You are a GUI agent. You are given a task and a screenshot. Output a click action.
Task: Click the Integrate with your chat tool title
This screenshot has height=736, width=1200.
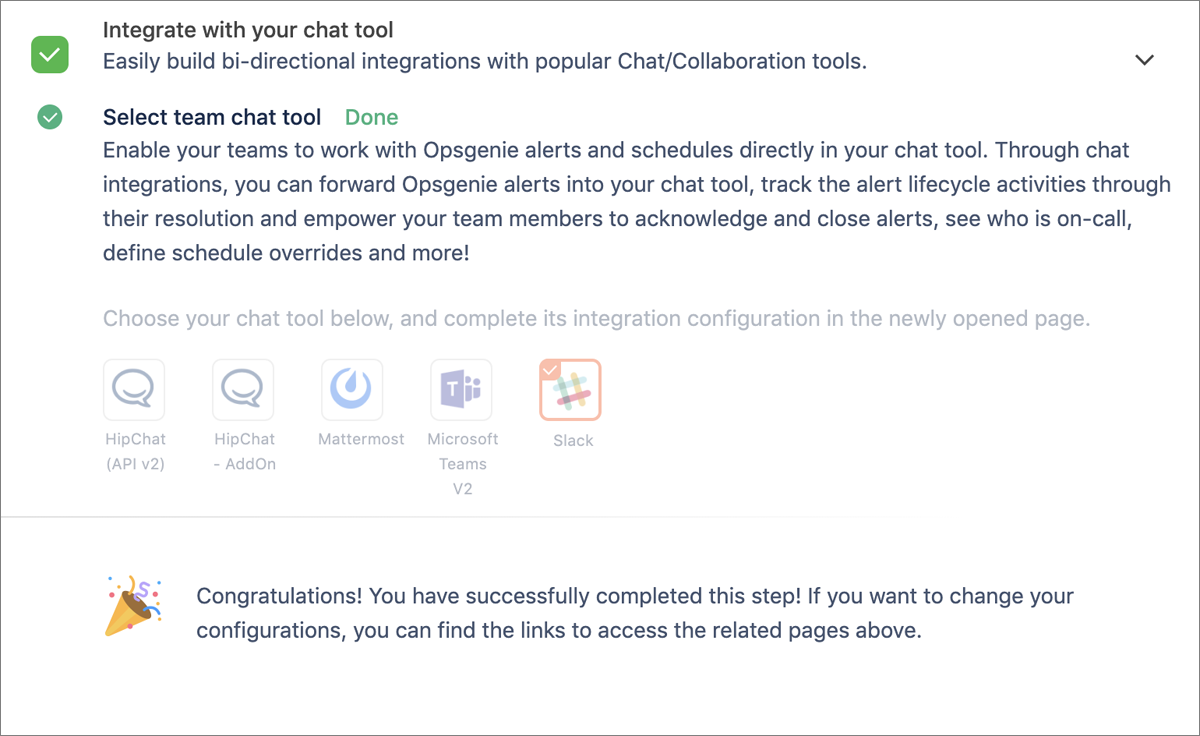click(248, 30)
